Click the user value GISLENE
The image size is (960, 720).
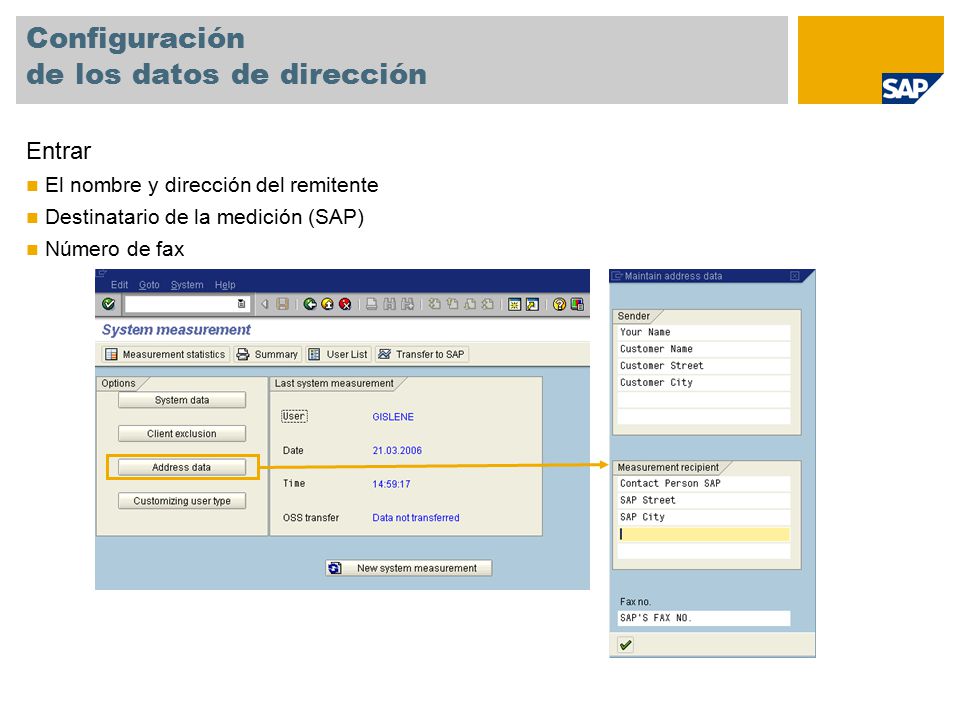393,417
